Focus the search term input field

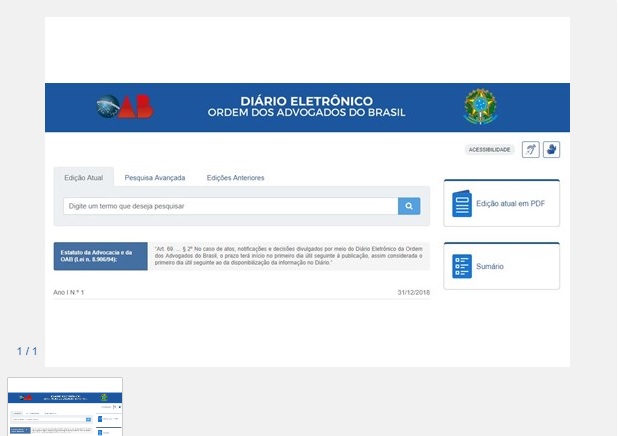coord(231,206)
